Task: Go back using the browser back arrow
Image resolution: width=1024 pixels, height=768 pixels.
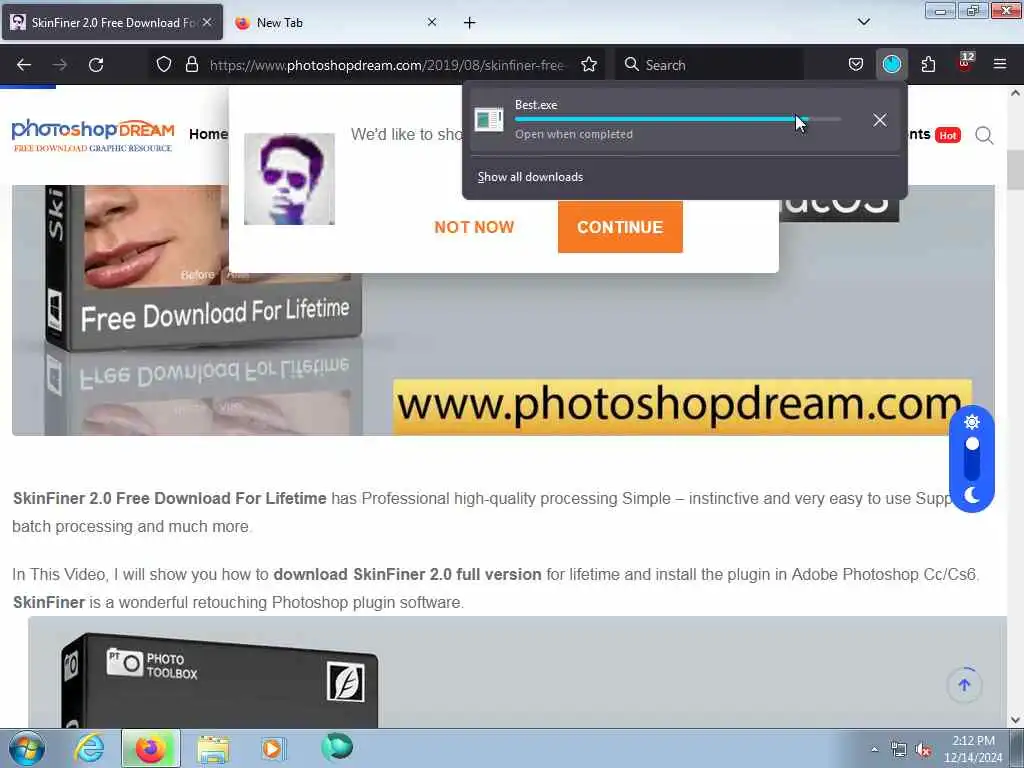Action: pos(24,65)
